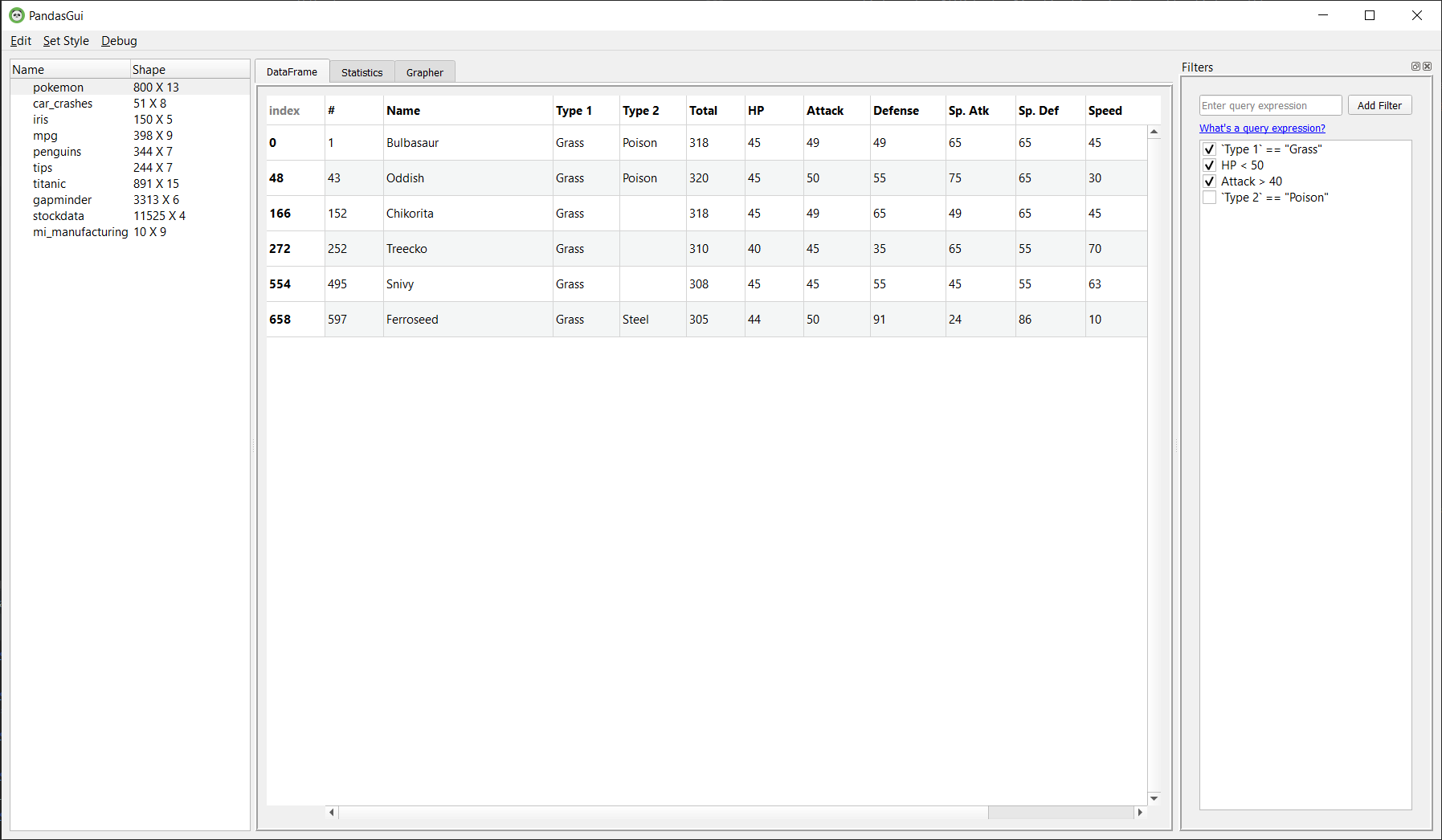The width and height of the screenshot is (1442, 840).
Task: Click the vertical scrollbar track of table
Action: 1154,465
